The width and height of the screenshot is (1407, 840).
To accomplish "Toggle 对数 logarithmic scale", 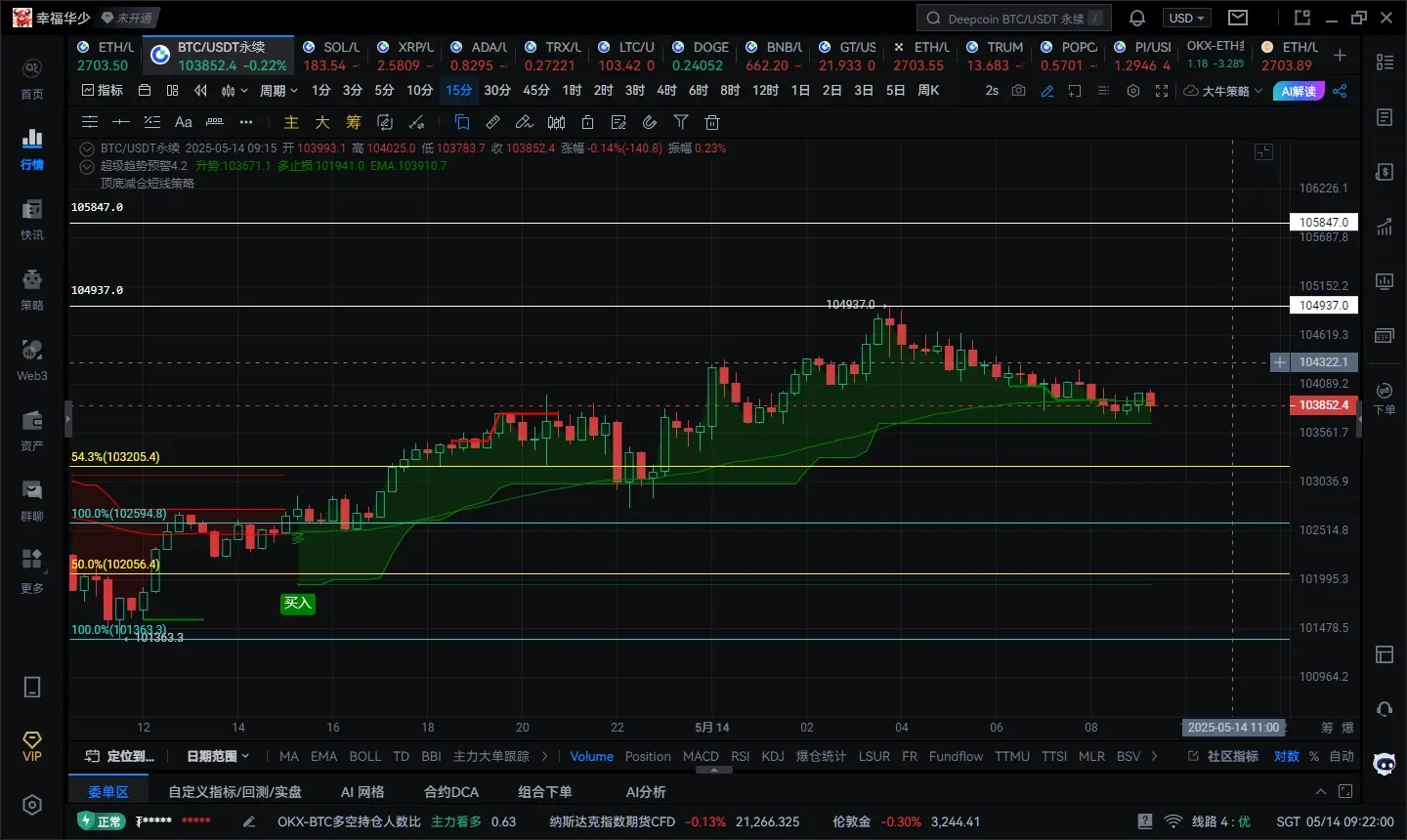I will (x=1287, y=756).
